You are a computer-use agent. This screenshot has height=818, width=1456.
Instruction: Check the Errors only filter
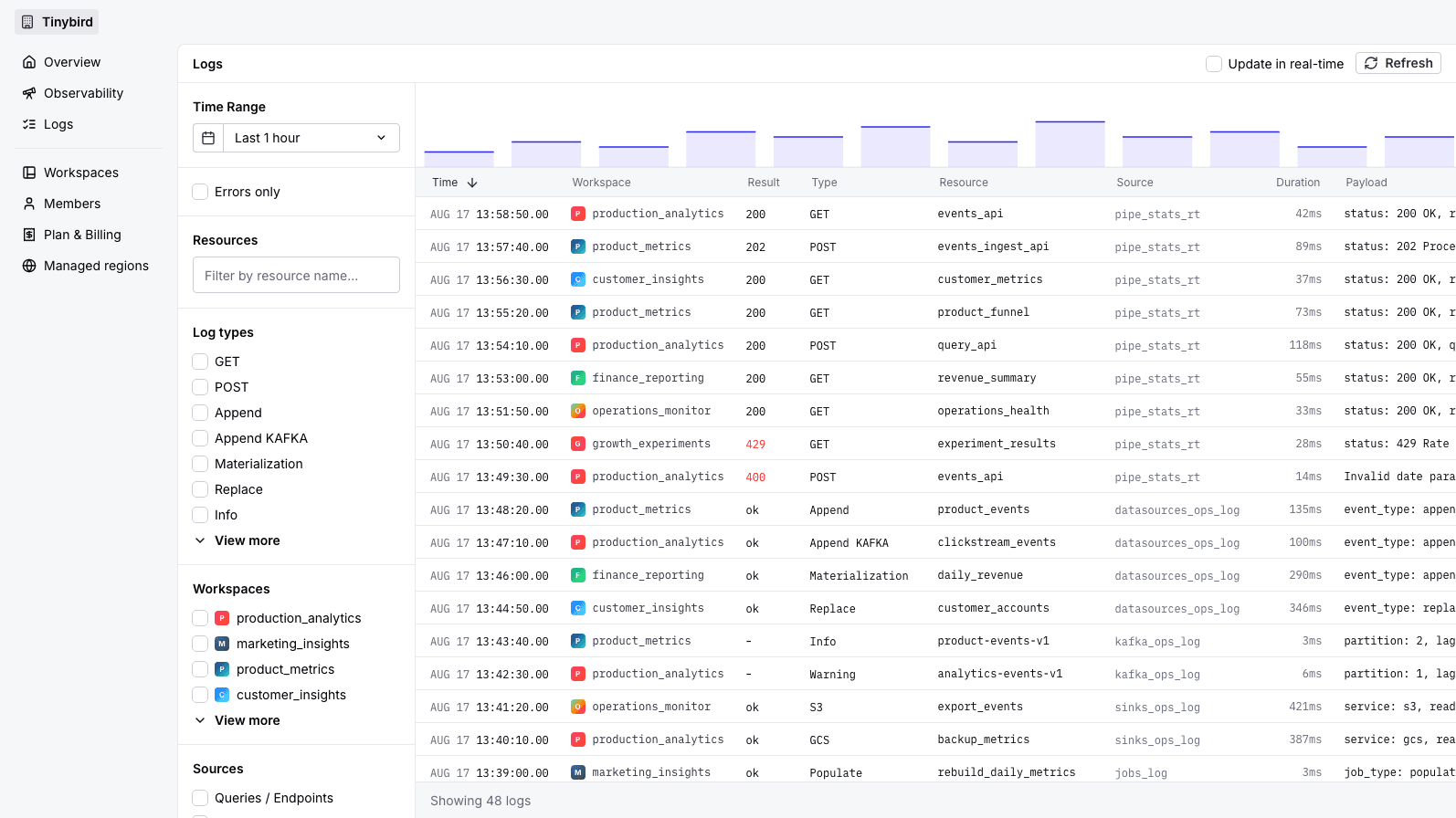200,192
